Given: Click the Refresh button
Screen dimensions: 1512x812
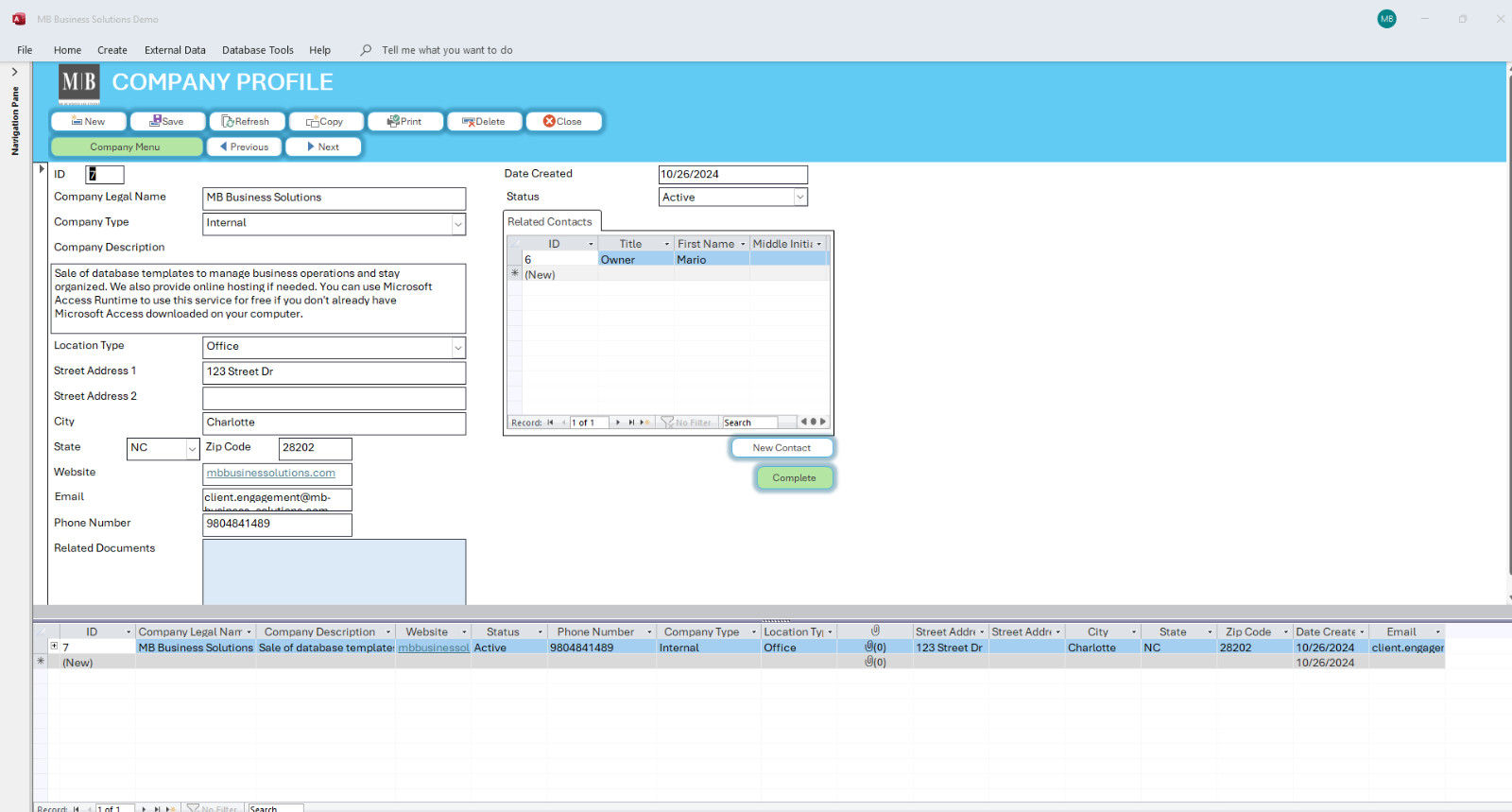Looking at the screenshot, I should tap(247, 121).
